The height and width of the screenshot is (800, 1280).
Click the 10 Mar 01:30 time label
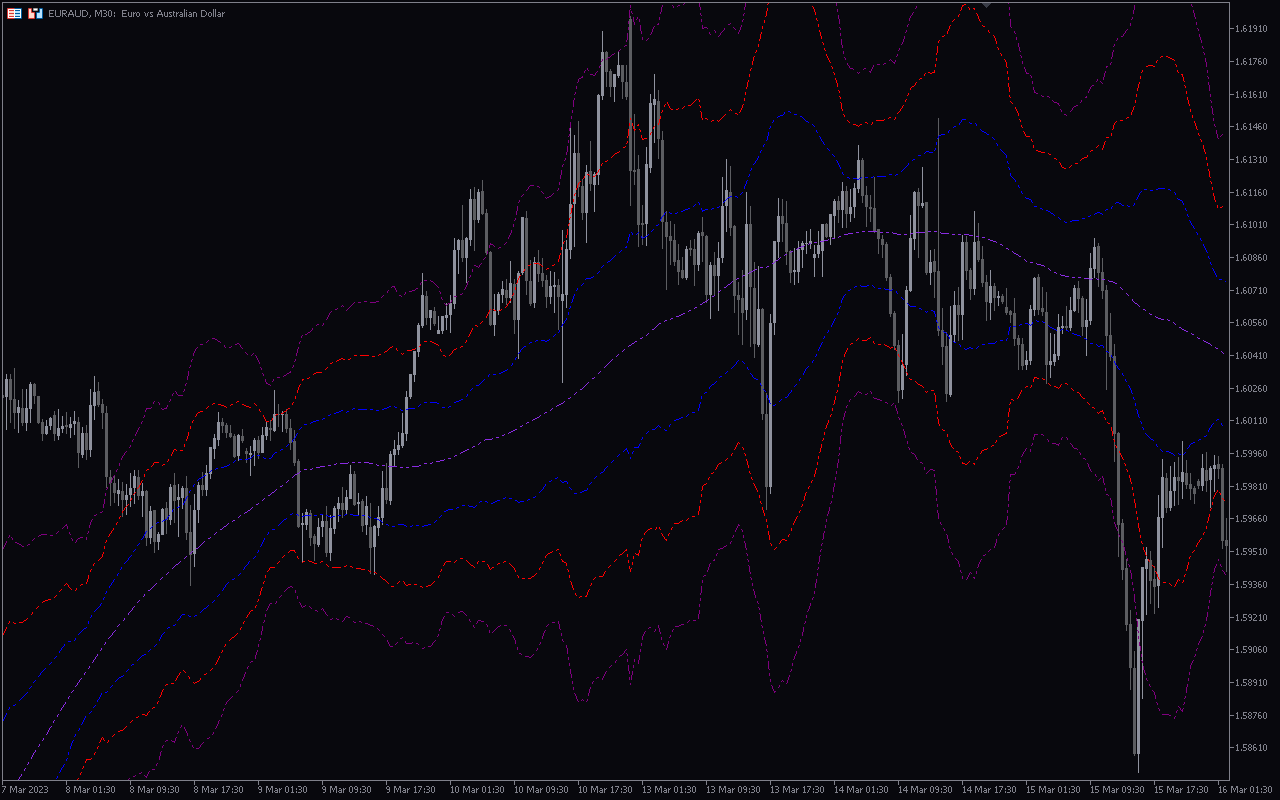click(x=477, y=790)
